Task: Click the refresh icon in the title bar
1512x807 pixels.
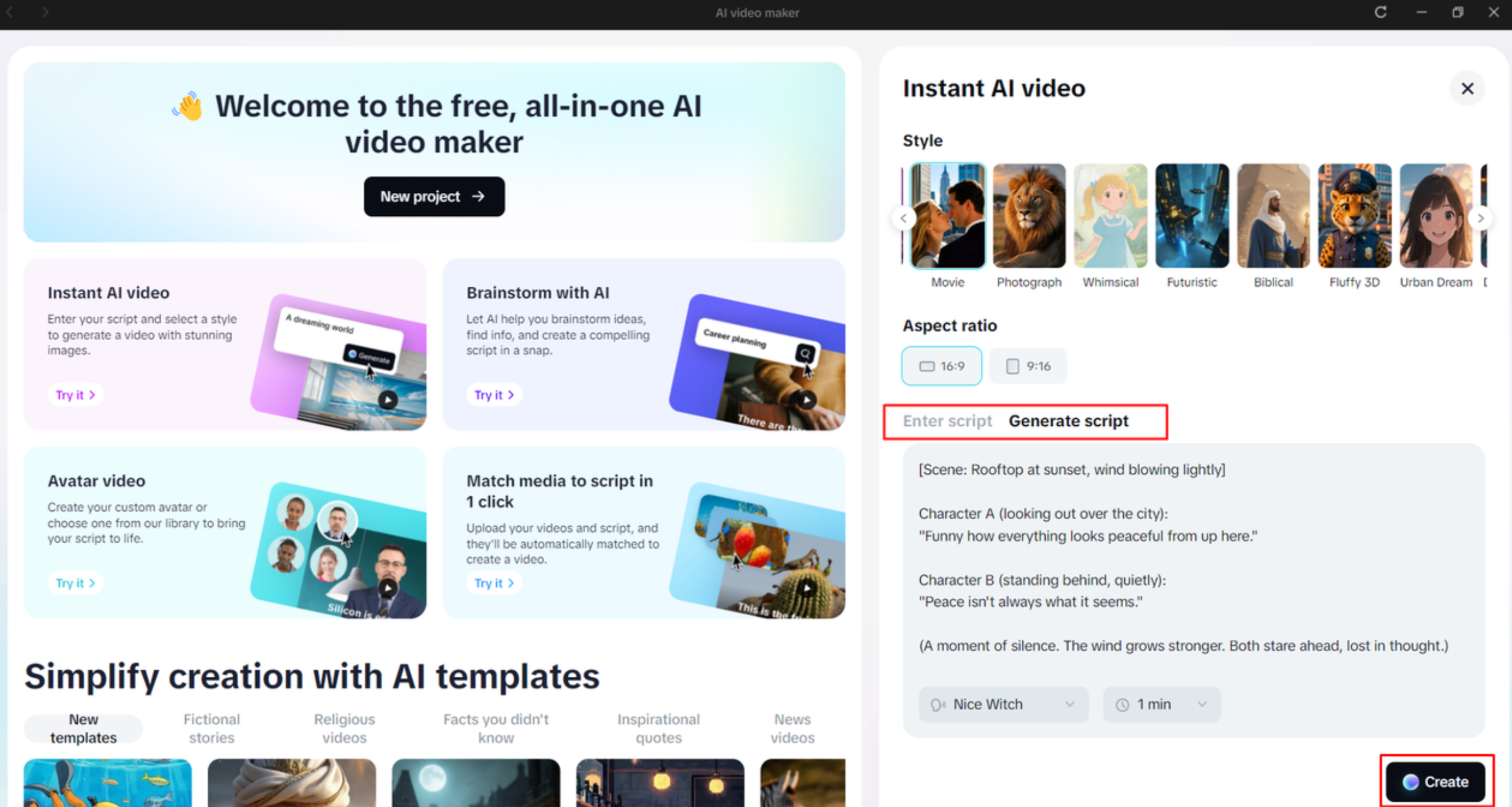Action: point(1381,12)
